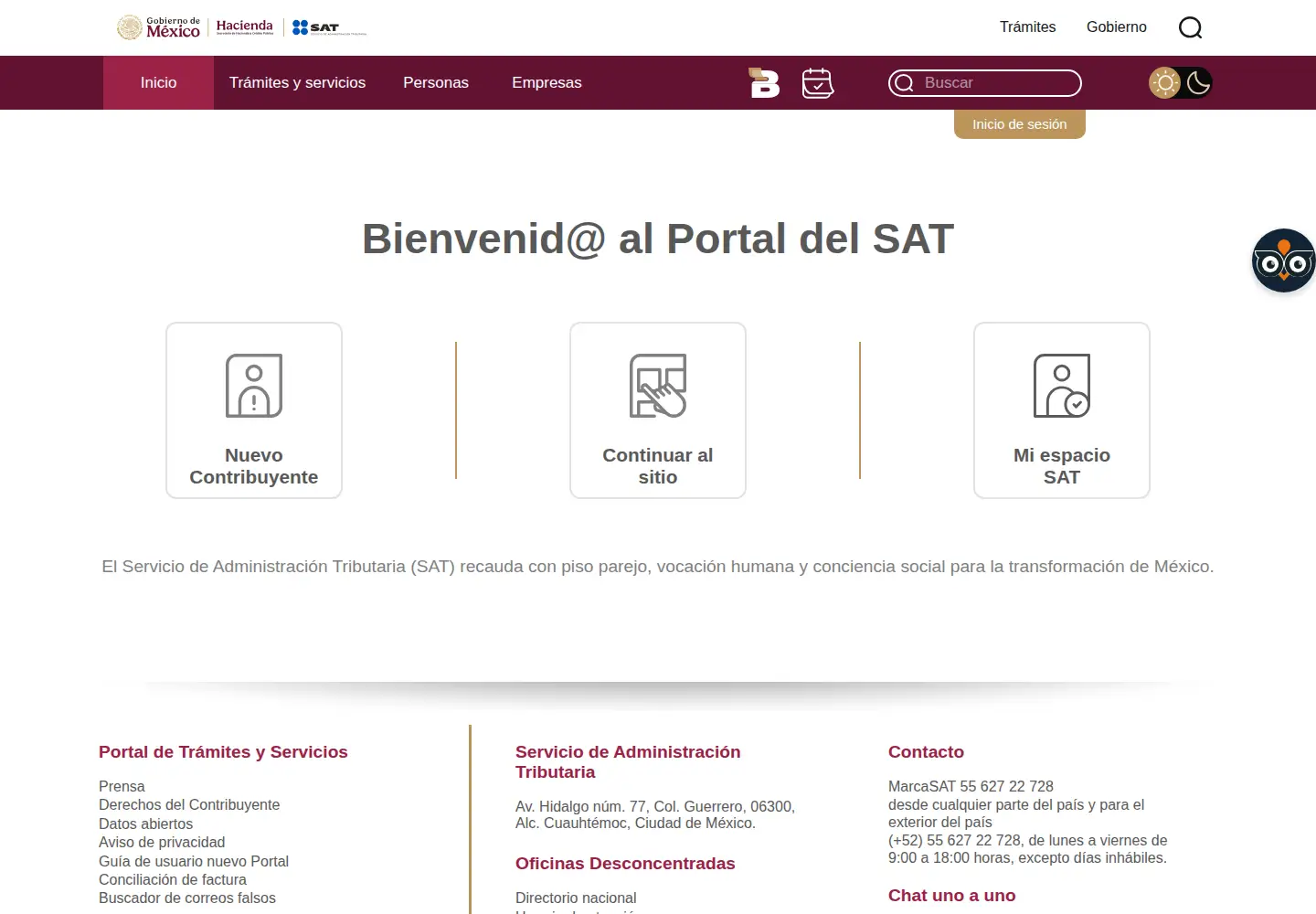This screenshot has height=914, width=1316.
Task: Open the Aviso de privacidad link
Action: click(x=162, y=842)
